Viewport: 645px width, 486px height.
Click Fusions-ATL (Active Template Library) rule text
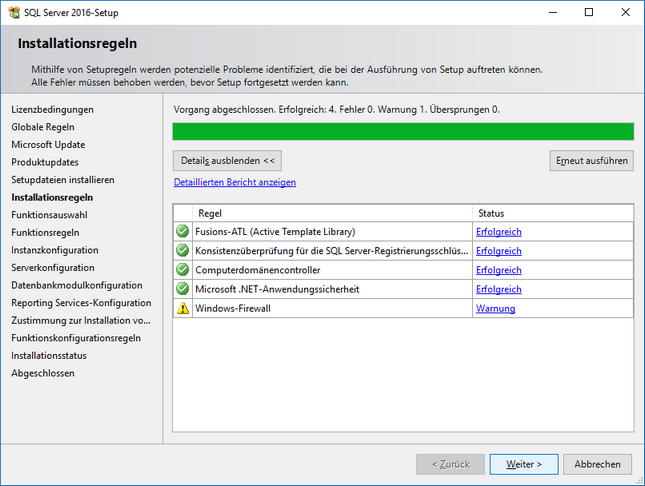(x=275, y=232)
